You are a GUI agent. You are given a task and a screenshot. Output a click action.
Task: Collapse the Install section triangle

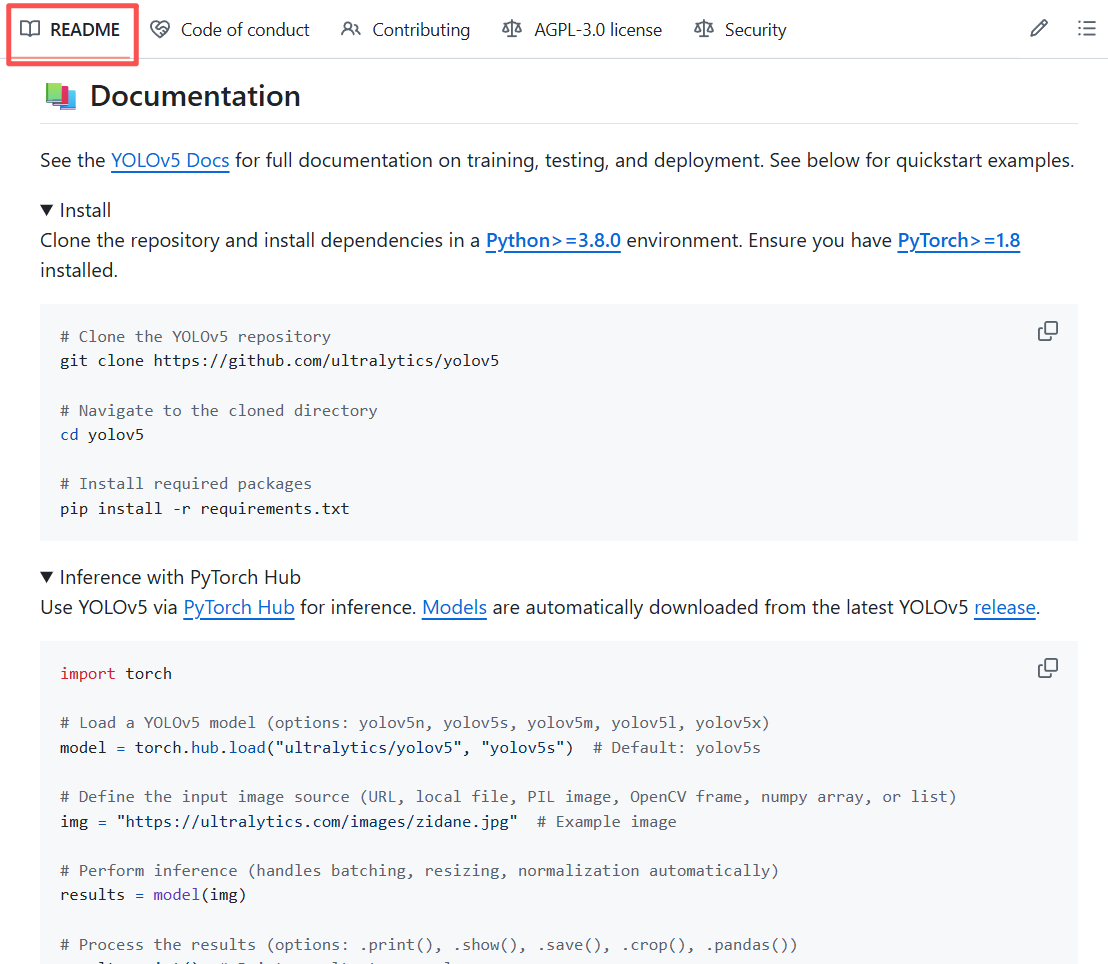47,210
